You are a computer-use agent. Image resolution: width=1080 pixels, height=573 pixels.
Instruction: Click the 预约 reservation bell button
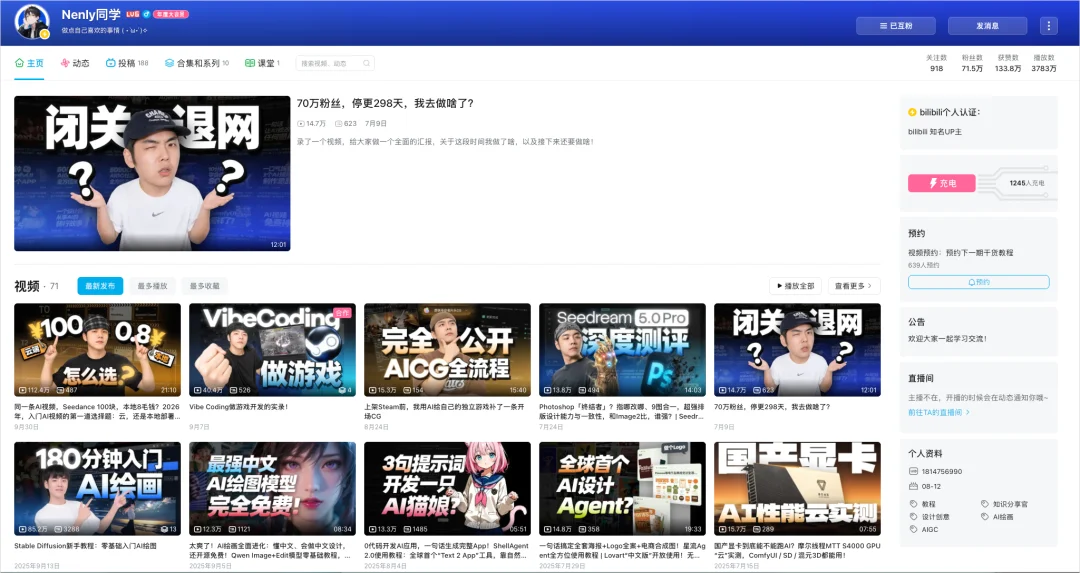point(978,282)
